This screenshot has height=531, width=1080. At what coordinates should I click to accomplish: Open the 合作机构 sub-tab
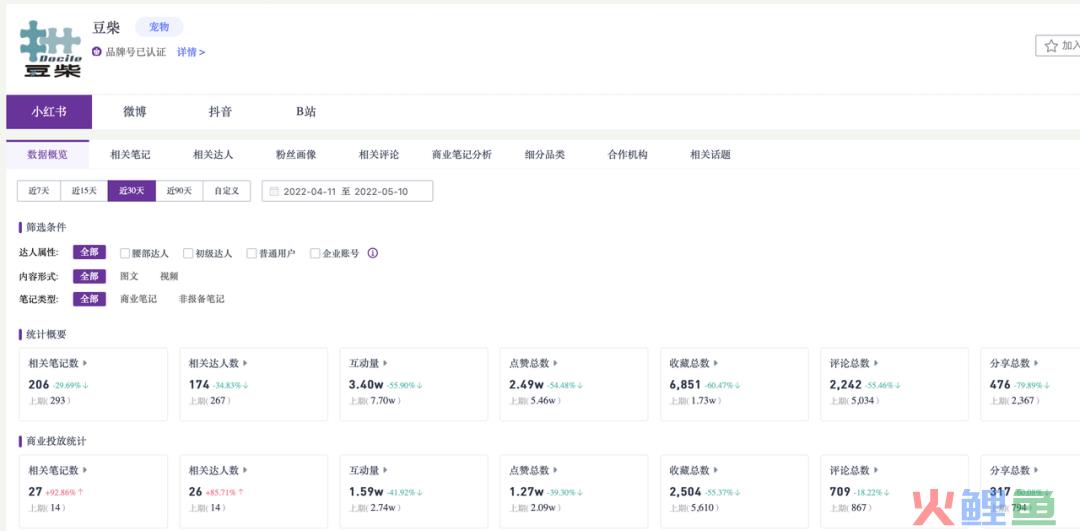[627, 155]
